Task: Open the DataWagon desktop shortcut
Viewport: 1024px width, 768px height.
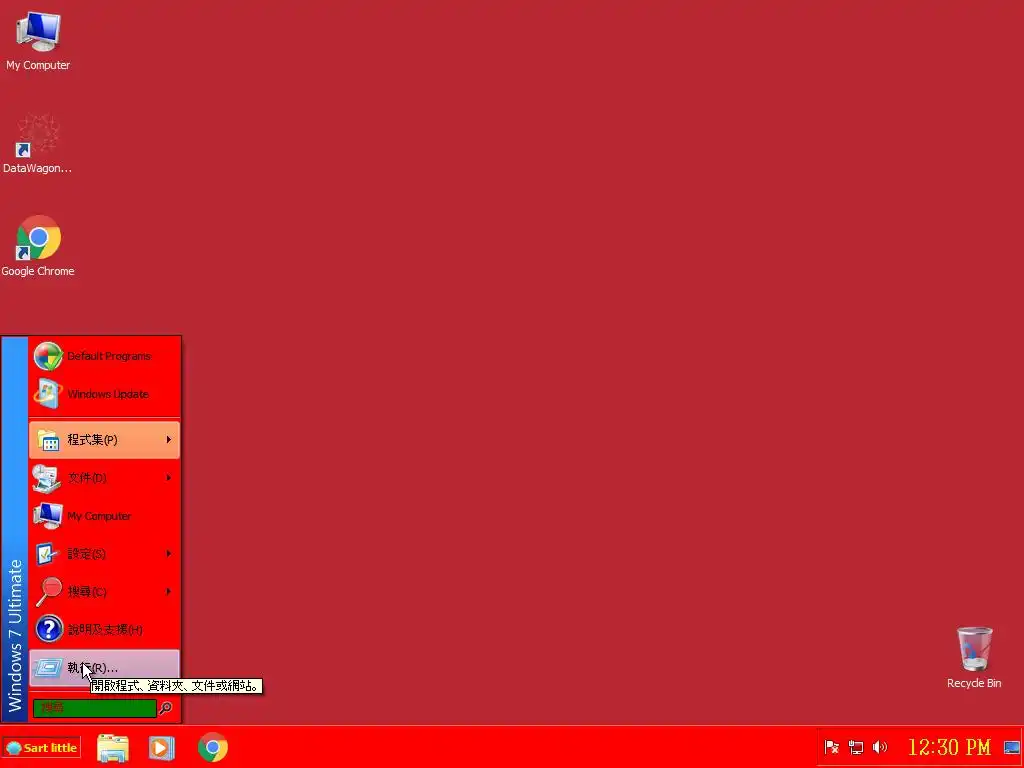Action: (x=38, y=144)
